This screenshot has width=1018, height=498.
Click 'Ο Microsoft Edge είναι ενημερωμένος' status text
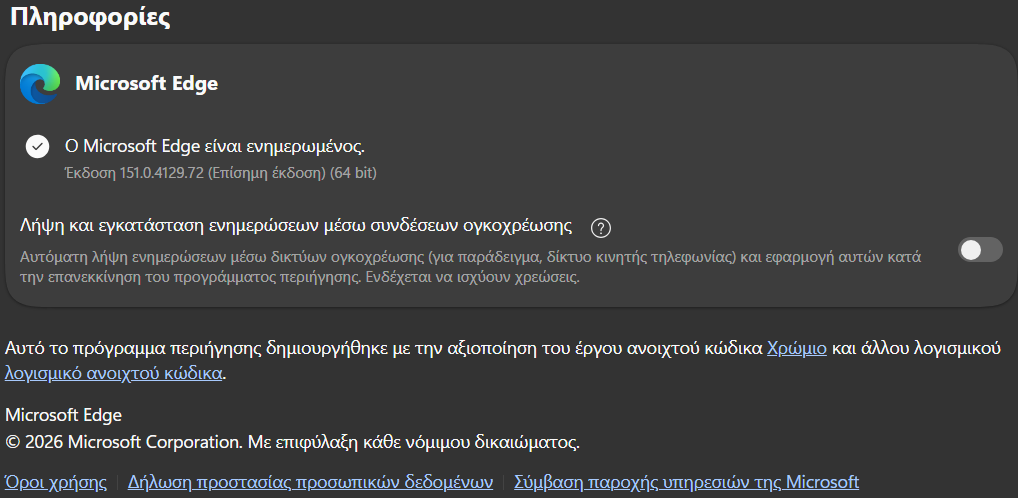tap(215, 146)
